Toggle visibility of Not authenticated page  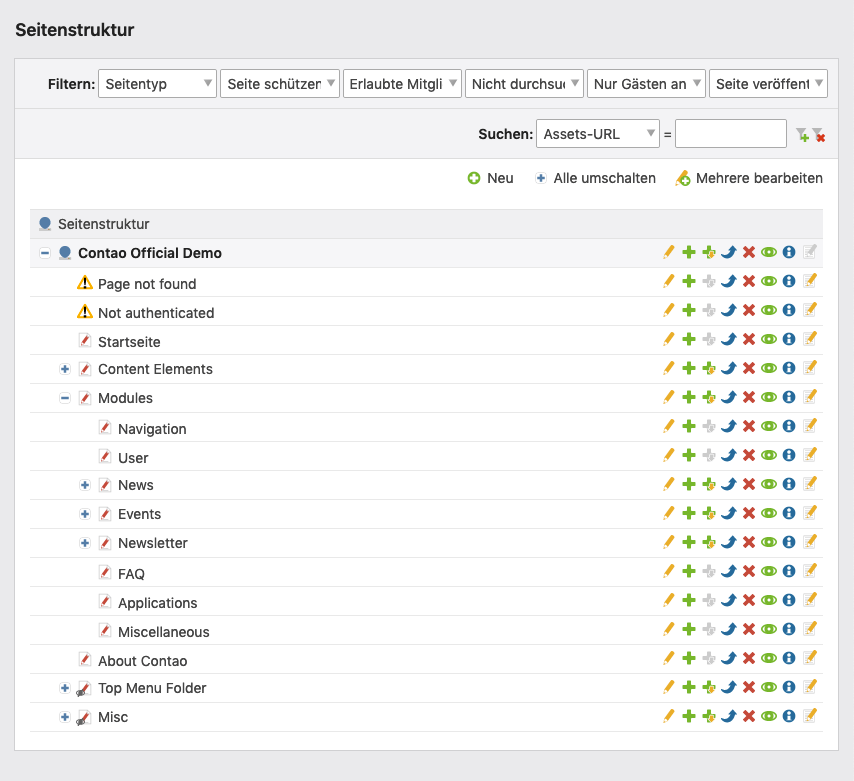tap(769, 310)
